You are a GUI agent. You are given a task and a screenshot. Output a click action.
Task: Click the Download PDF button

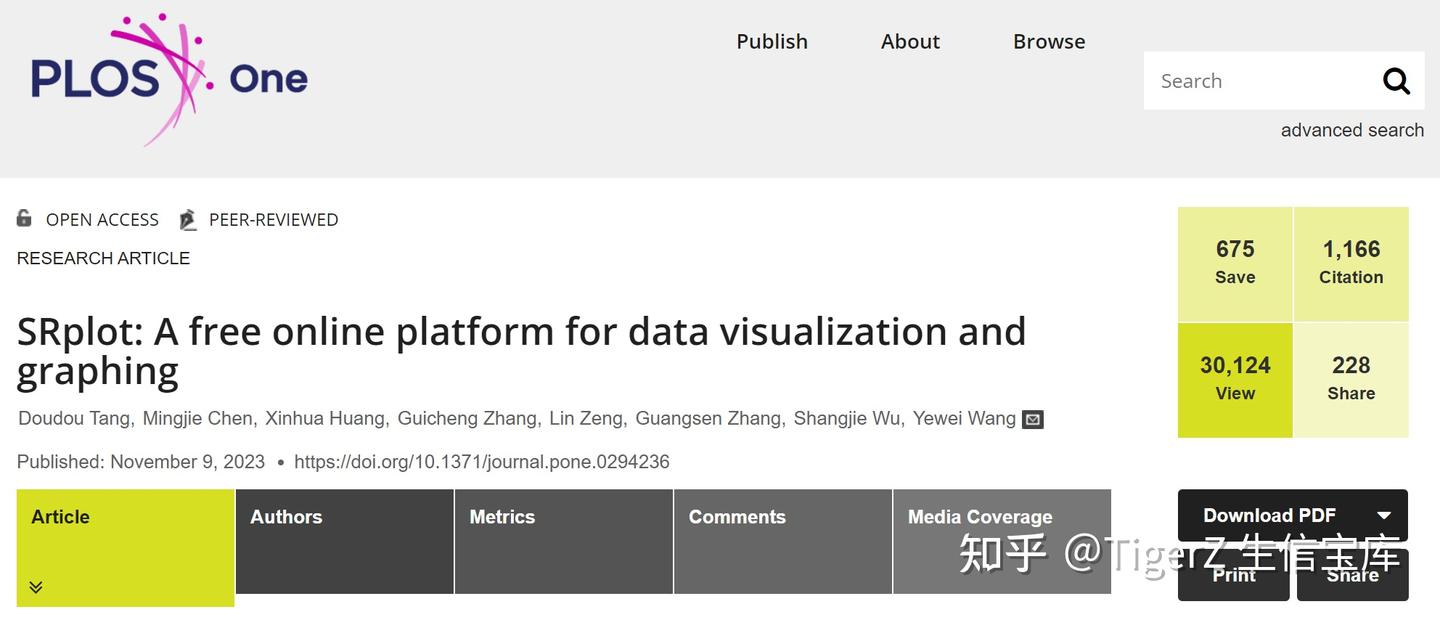pos(1267,515)
